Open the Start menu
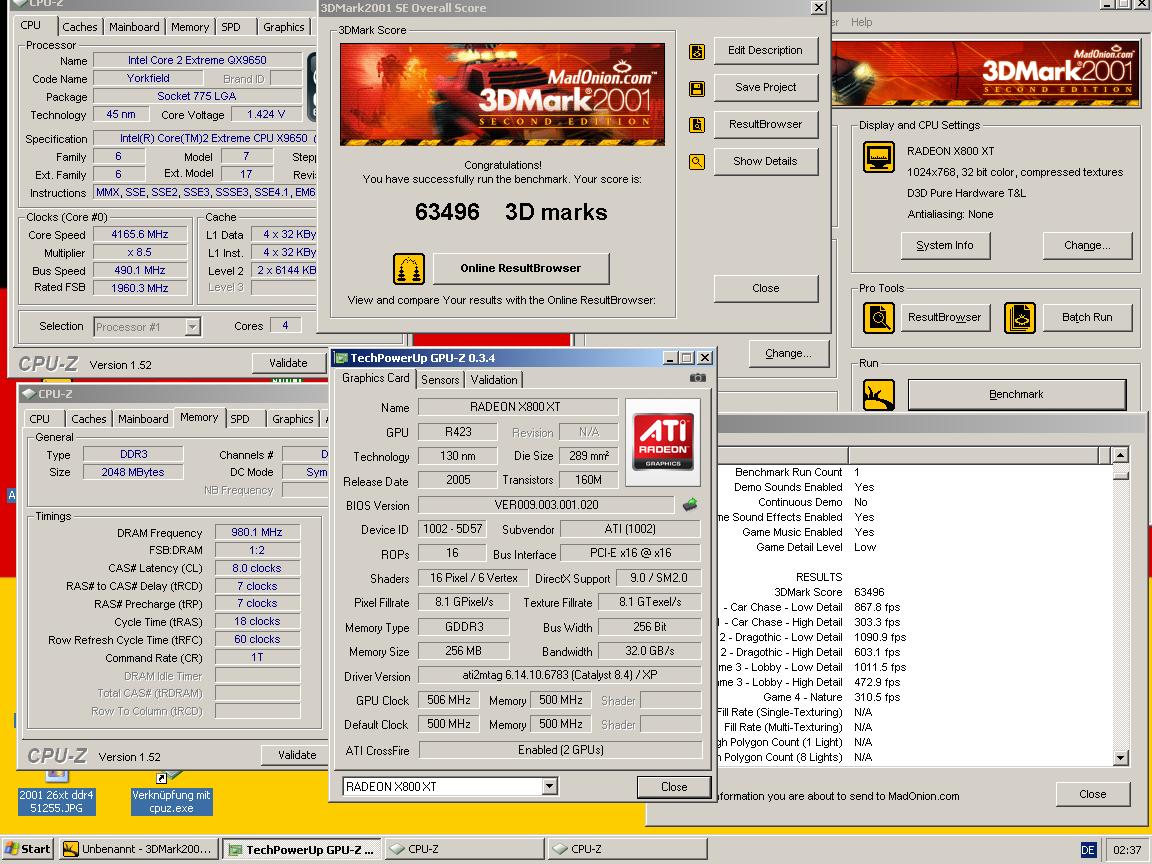Image resolution: width=1152 pixels, height=864 pixels. 28,849
